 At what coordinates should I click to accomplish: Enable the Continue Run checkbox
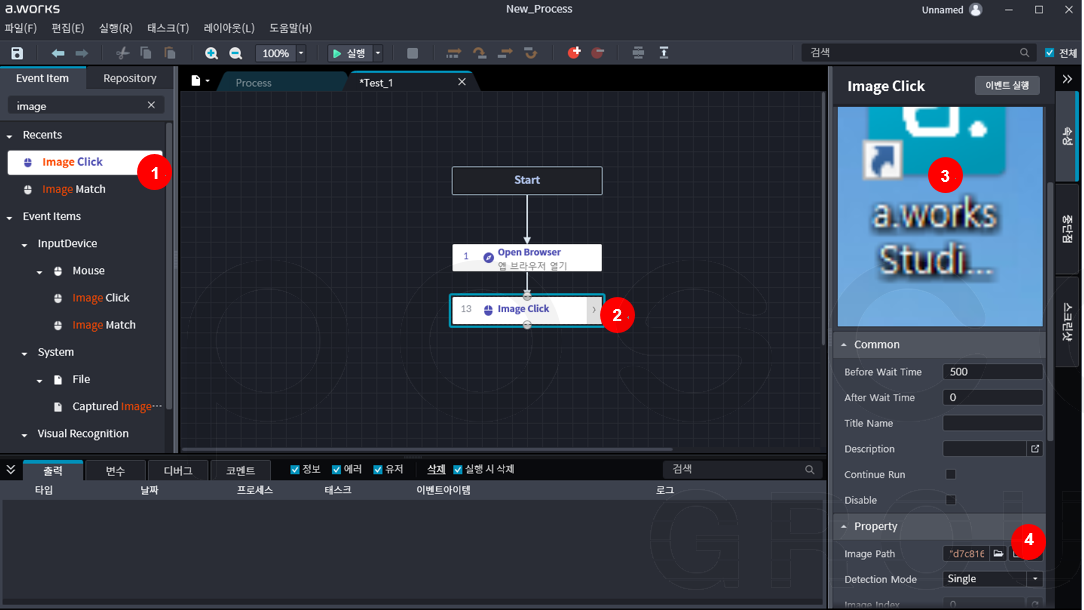(951, 475)
